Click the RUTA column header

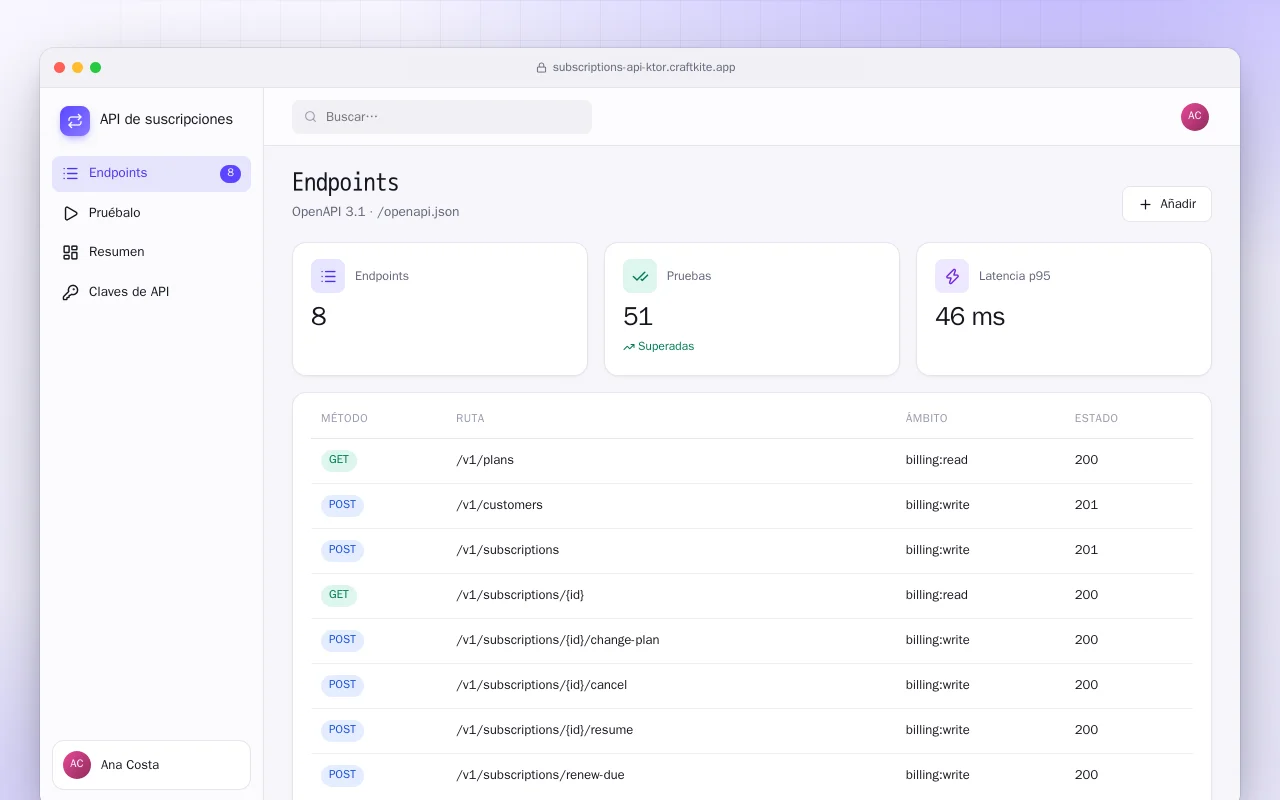[x=470, y=418]
